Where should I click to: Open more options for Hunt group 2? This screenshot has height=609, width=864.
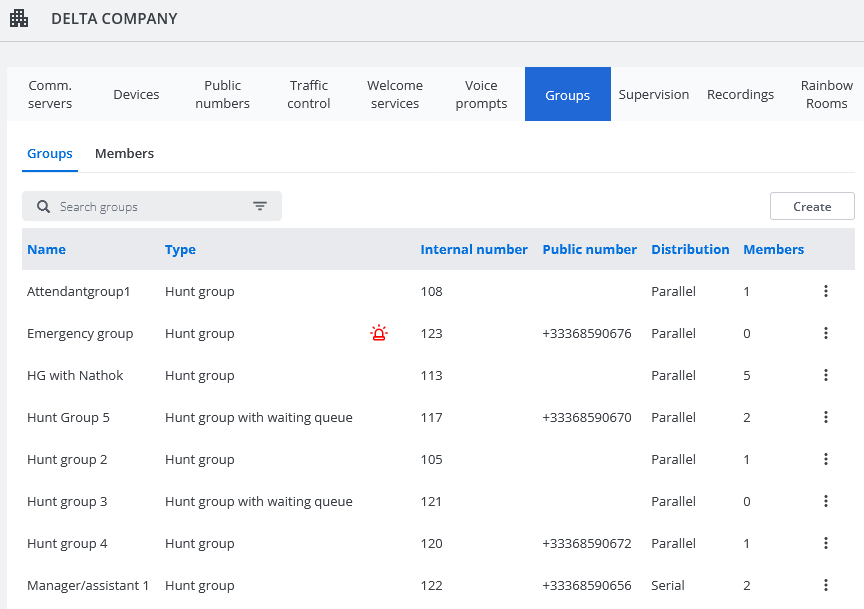825,459
